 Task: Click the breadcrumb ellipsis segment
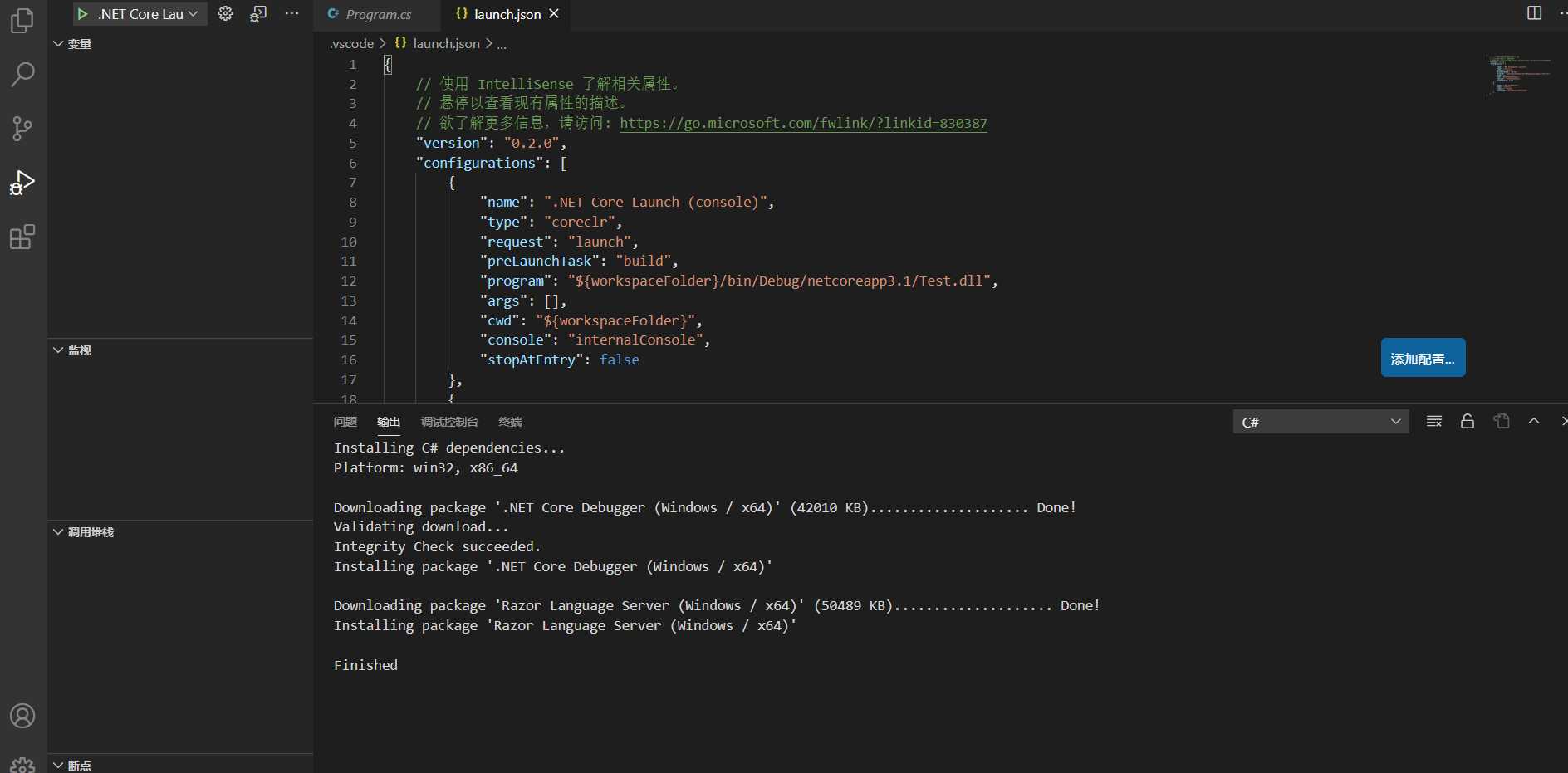502,44
